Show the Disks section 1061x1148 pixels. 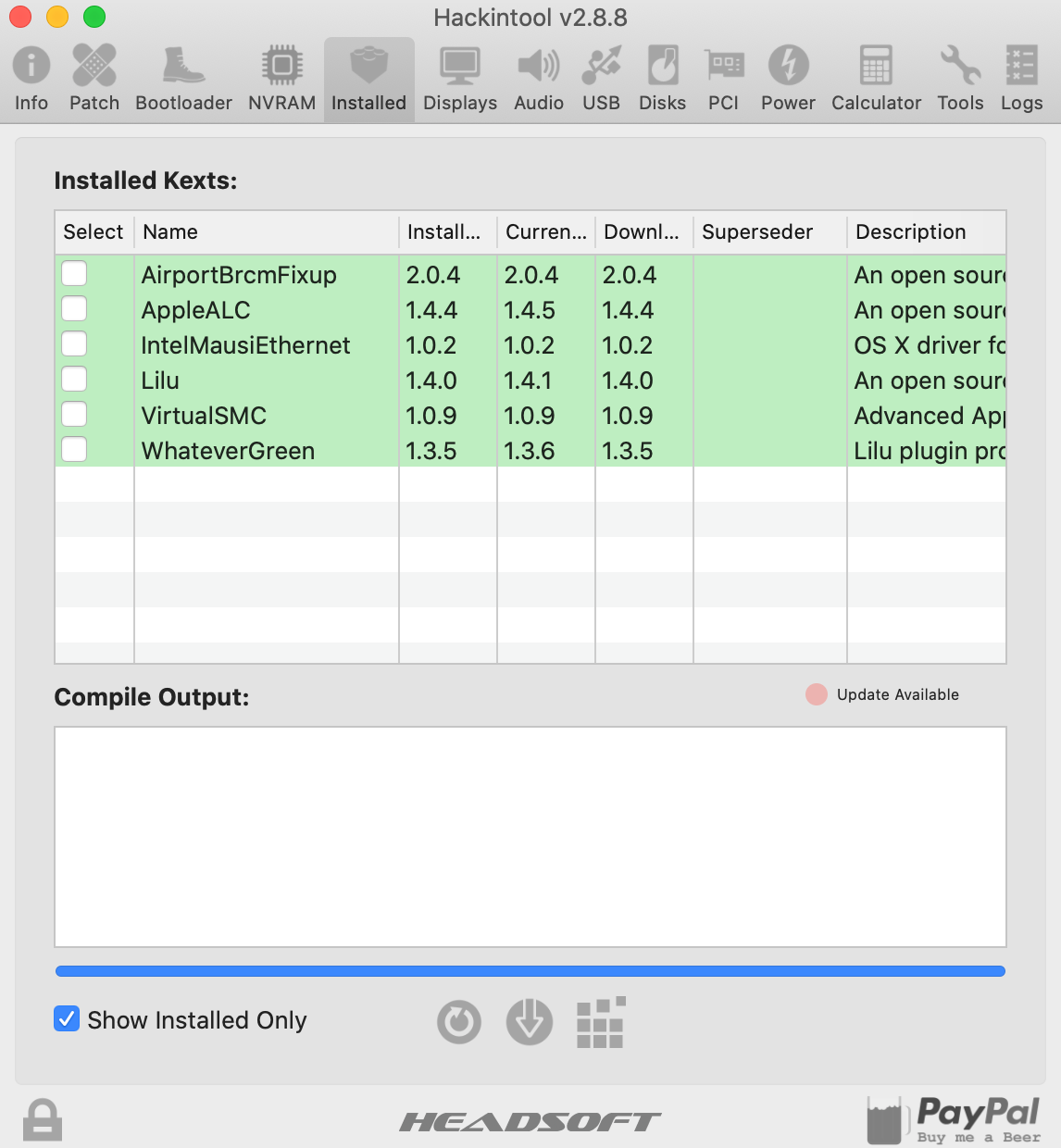coord(663,79)
